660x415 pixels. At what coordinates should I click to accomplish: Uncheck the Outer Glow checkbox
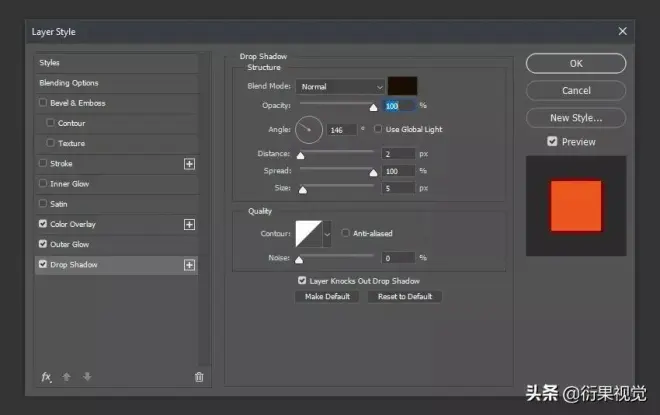click(x=43, y=244)
